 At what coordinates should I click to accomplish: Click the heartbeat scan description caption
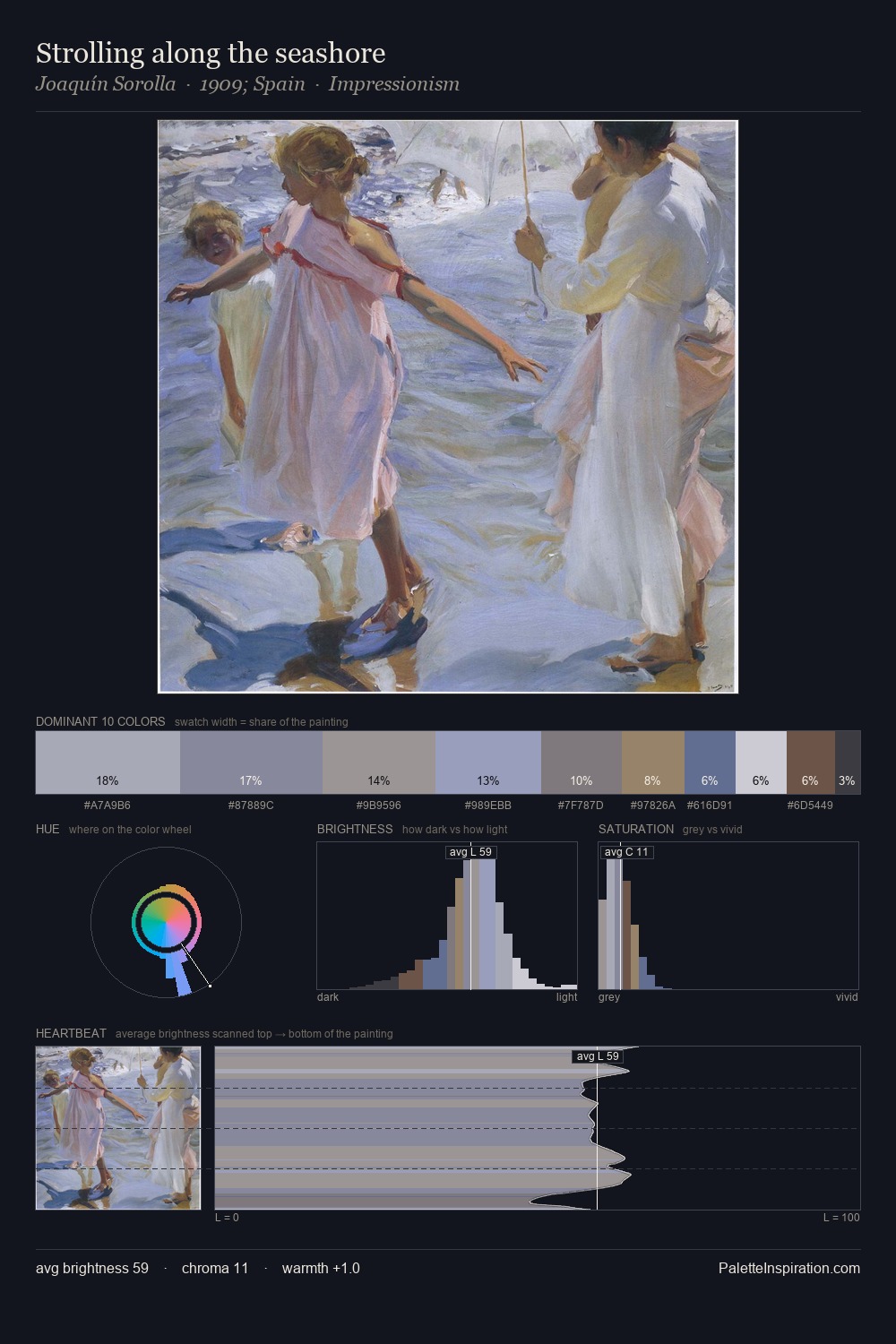[254, 1034]
